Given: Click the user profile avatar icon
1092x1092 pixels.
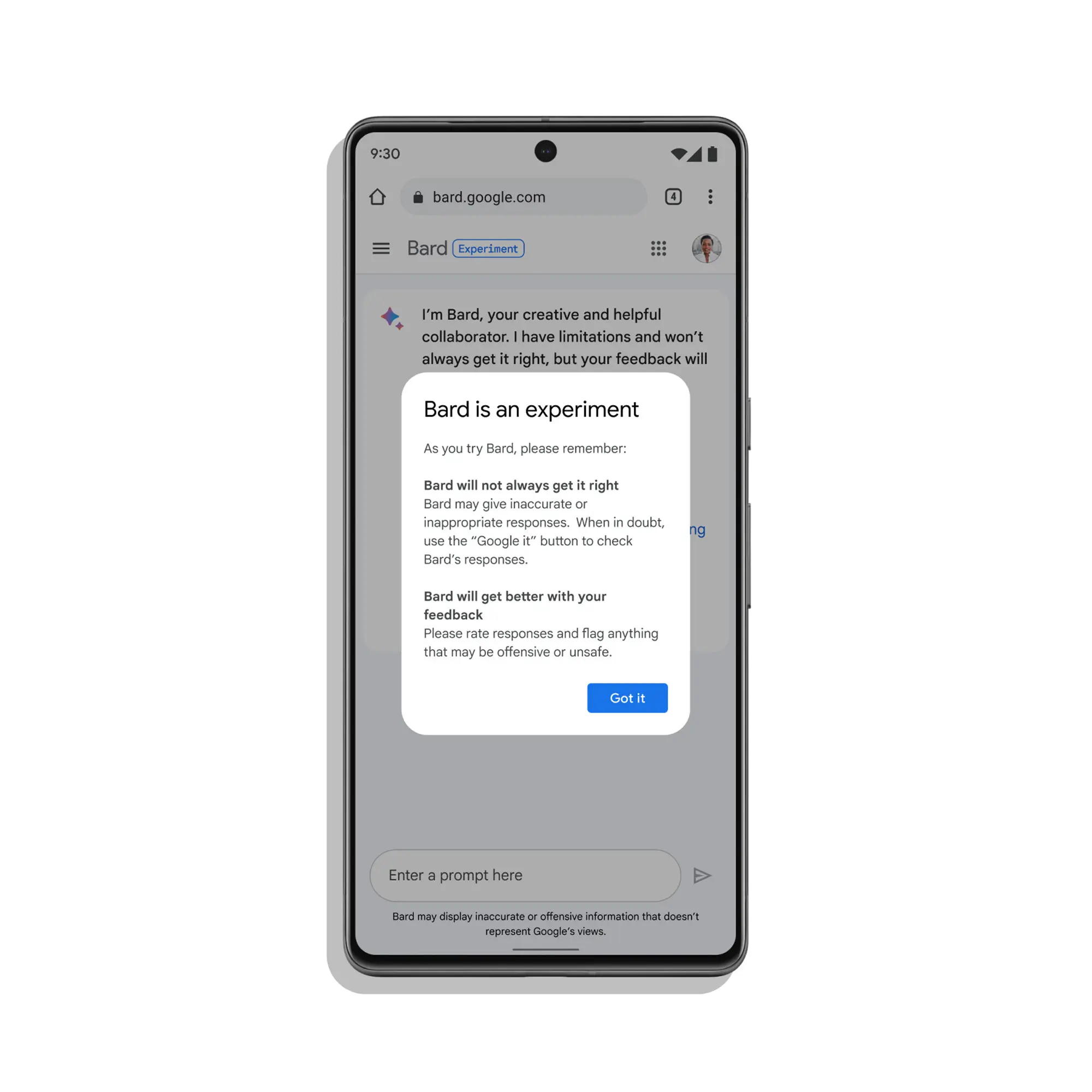Looking at the screenshot, I should click(x=706, y=248).
